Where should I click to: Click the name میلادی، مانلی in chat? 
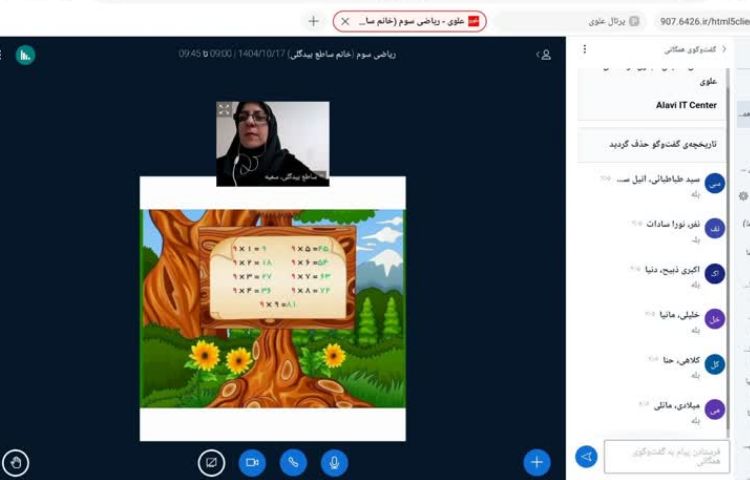click(677, 405)
